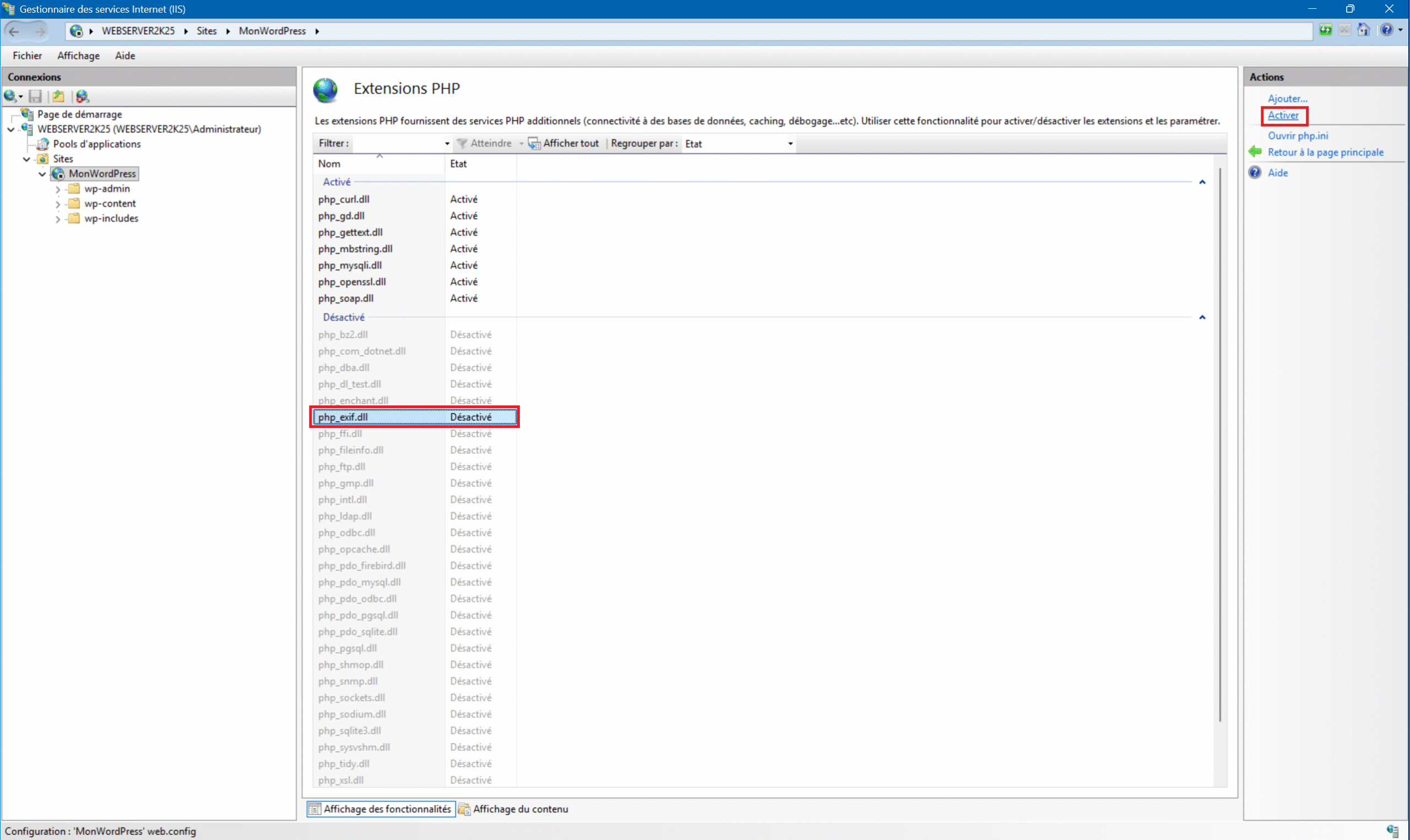Click the Activer action link
1410x840 pixels.
pos(1283,116)
